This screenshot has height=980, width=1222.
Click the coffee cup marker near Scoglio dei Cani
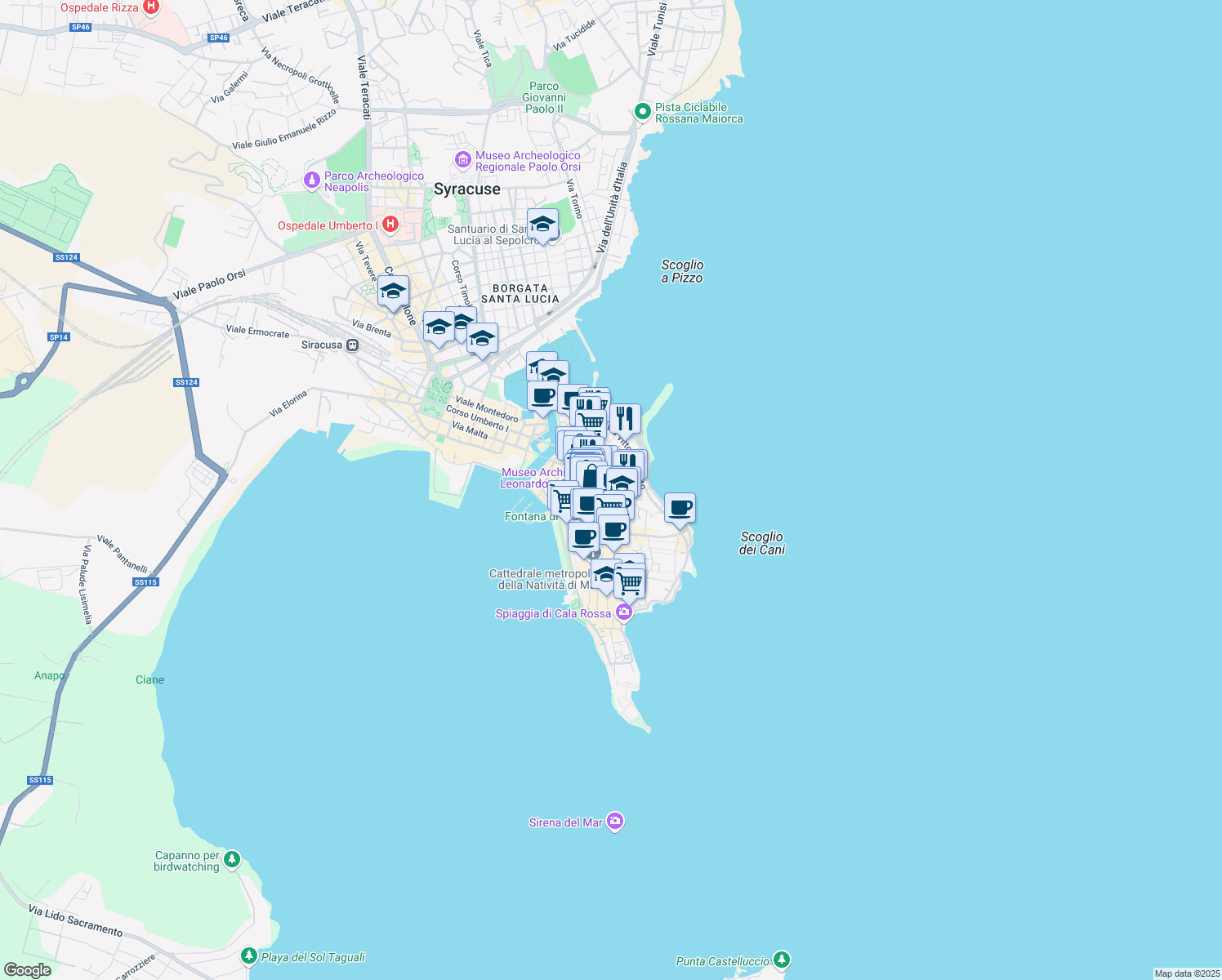pyautogui.click(x=680, y=507)
